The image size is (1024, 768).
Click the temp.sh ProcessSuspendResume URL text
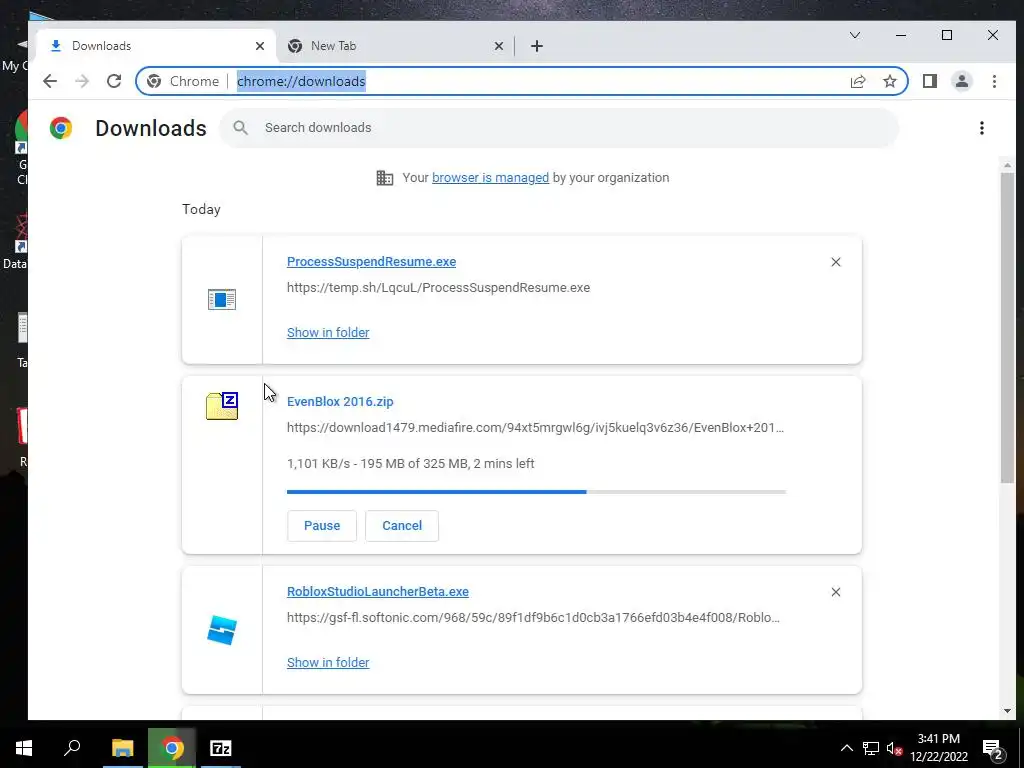pos(438,287)
